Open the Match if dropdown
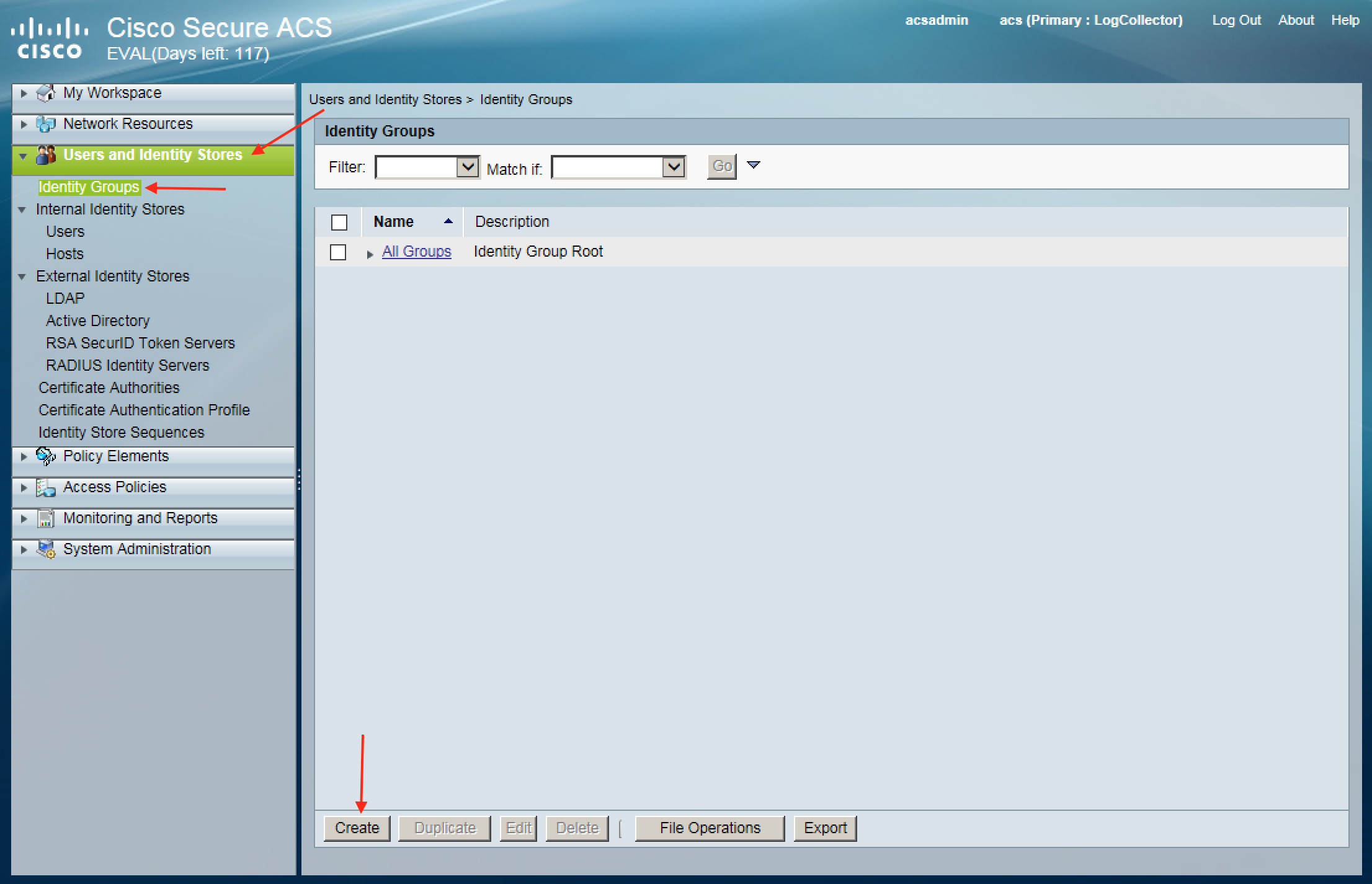This screenshot has width=1372, height=884. pos(673,167)
